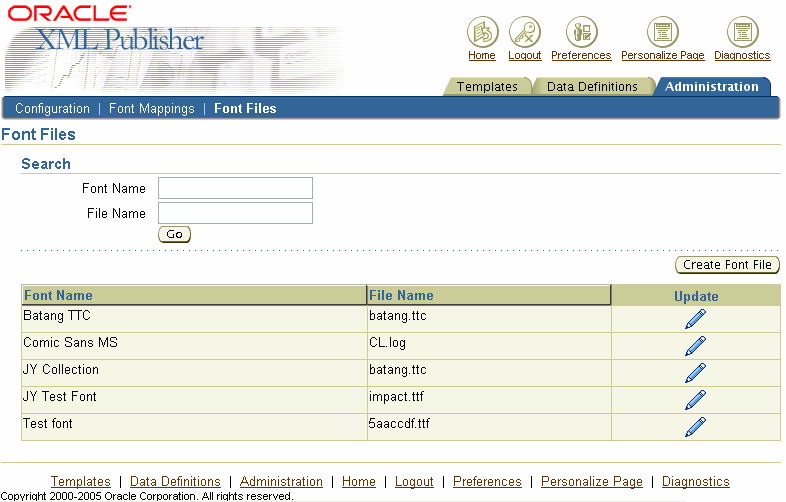Go to the Font Mappings subtab
Screen dimensions: 786x502
pos(151,108)
